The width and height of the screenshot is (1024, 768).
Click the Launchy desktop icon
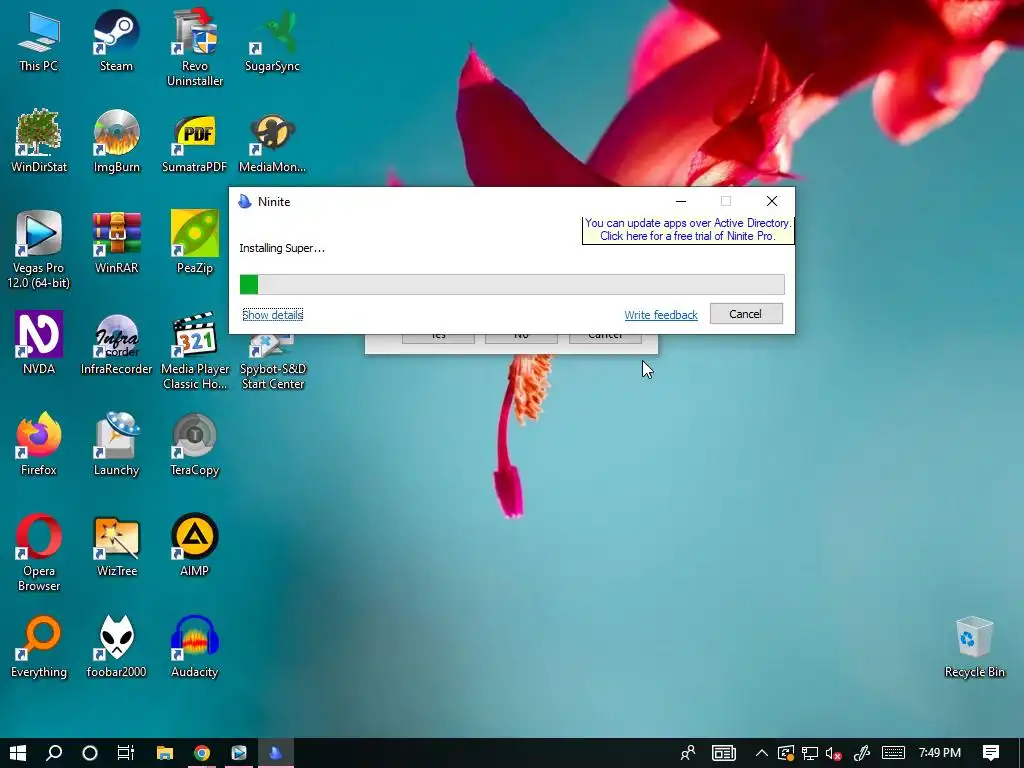(x=116, y=445)
